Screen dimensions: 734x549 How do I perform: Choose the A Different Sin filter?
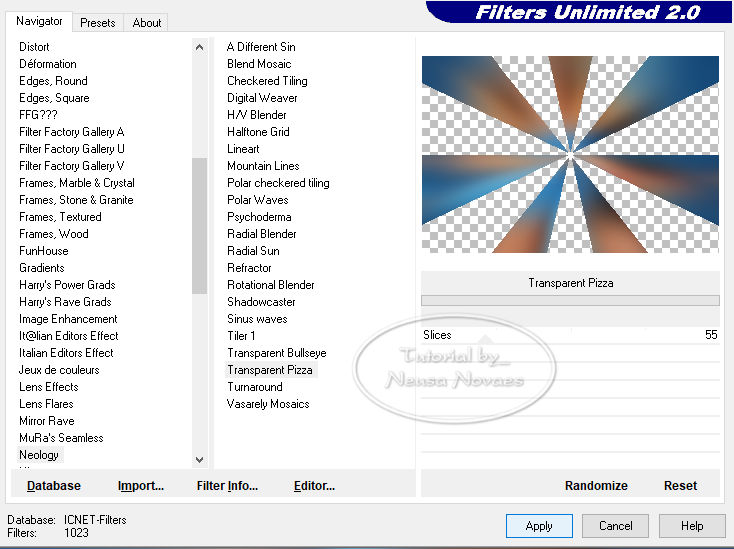coord(261,47)
